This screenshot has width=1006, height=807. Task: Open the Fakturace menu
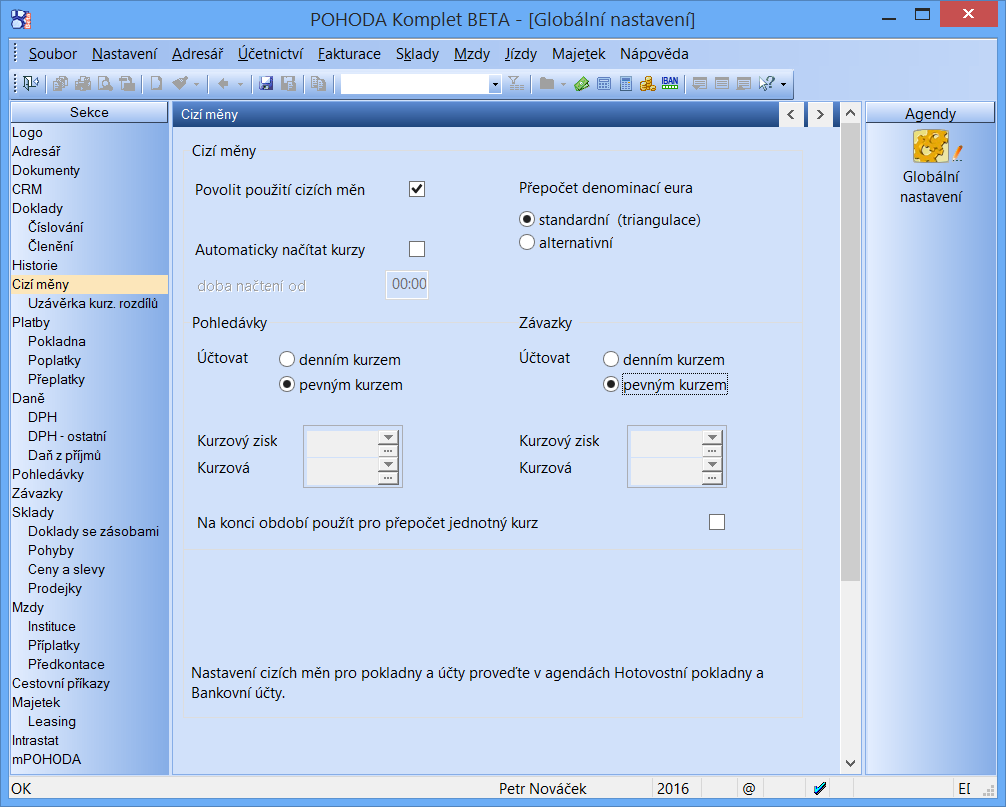349,54
